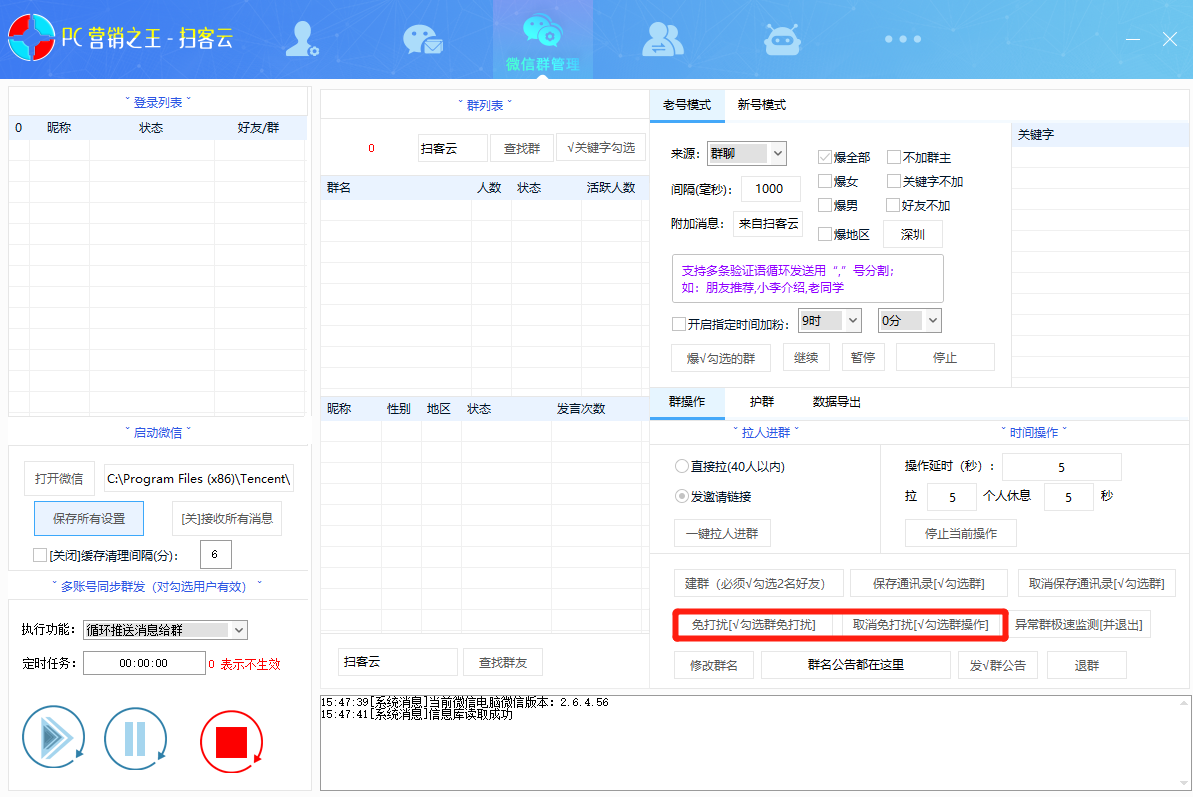Stop the task with red stop button
The width and height of the screenshot is (1193, 797).
pos(231,741)
